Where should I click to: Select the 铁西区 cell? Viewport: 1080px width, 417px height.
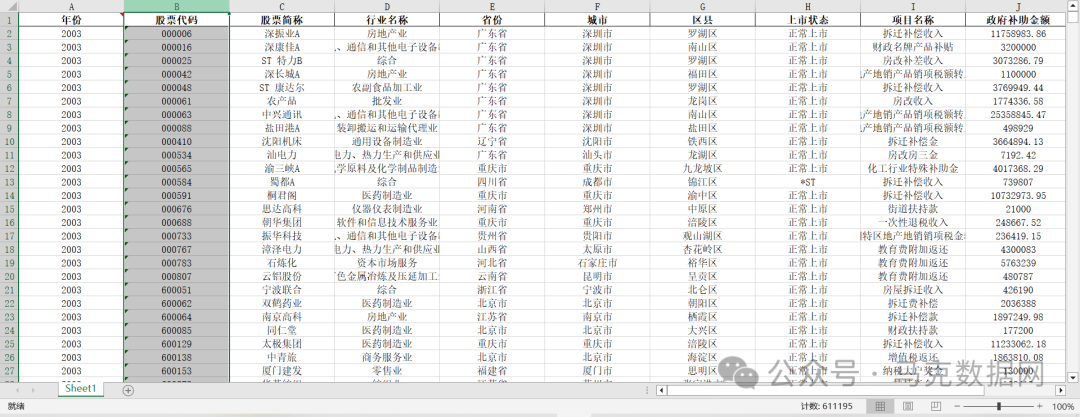(703, 141)
